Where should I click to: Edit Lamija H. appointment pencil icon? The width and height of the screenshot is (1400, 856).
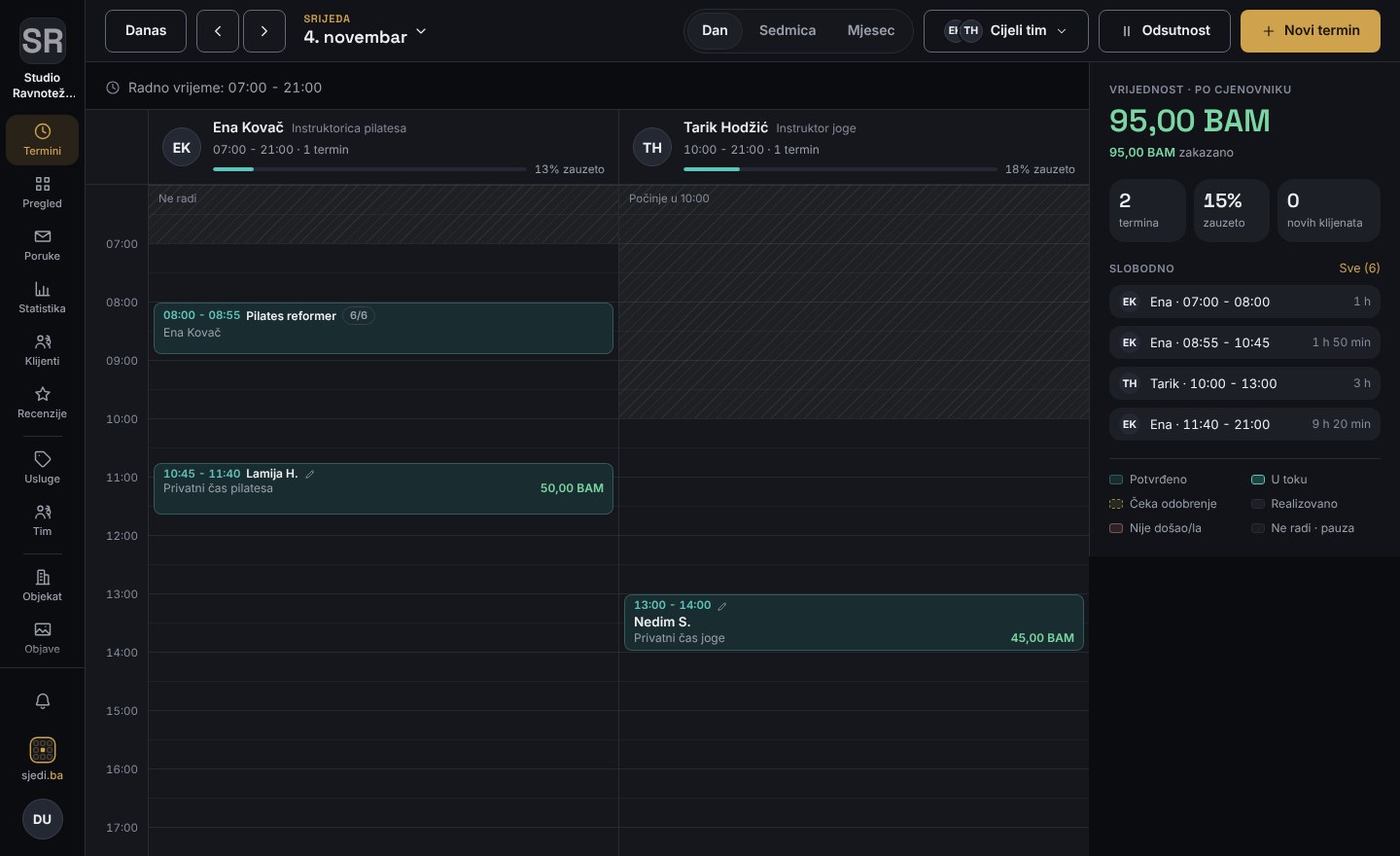310,474
